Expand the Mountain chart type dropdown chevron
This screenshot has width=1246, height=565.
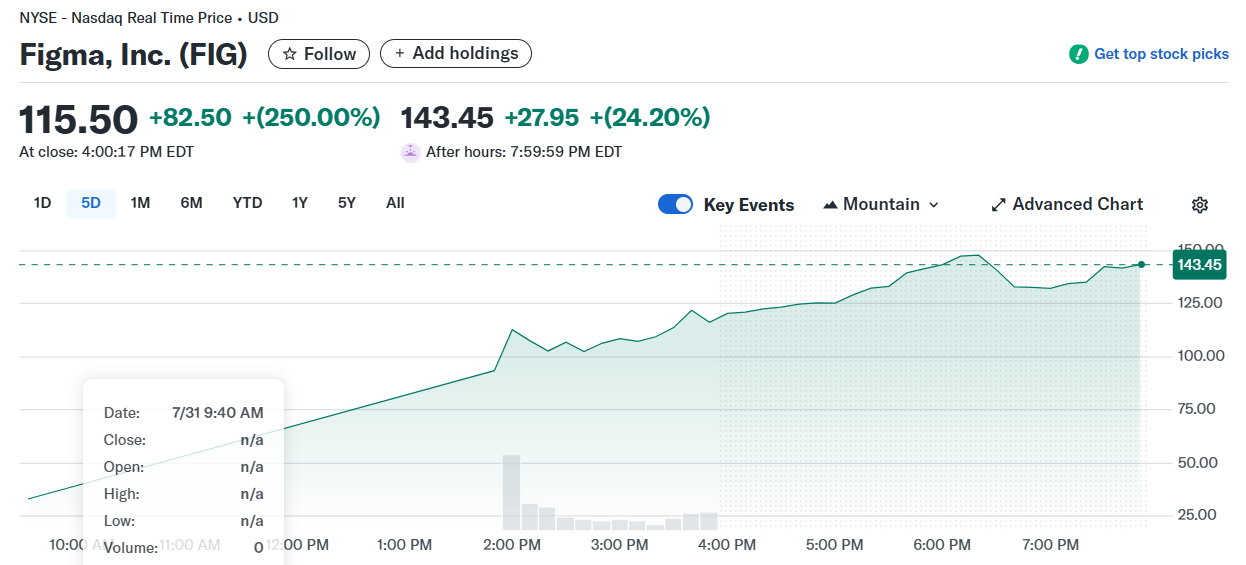pos(934,205)
